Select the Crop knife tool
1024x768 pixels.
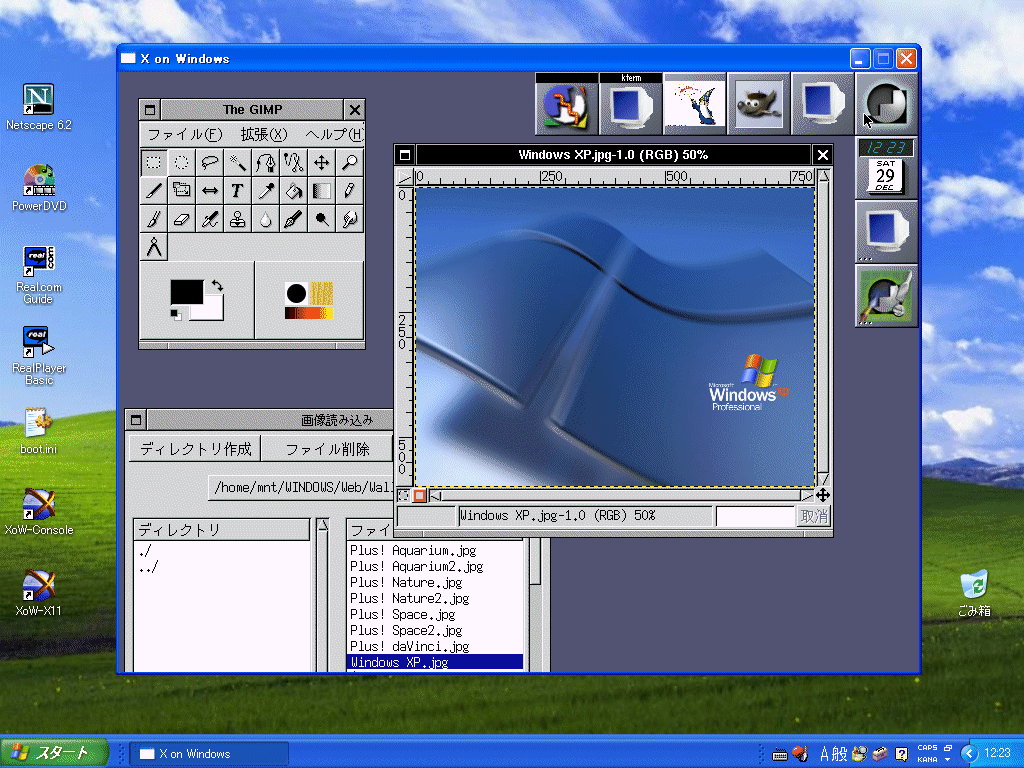(x=154, y=190)
